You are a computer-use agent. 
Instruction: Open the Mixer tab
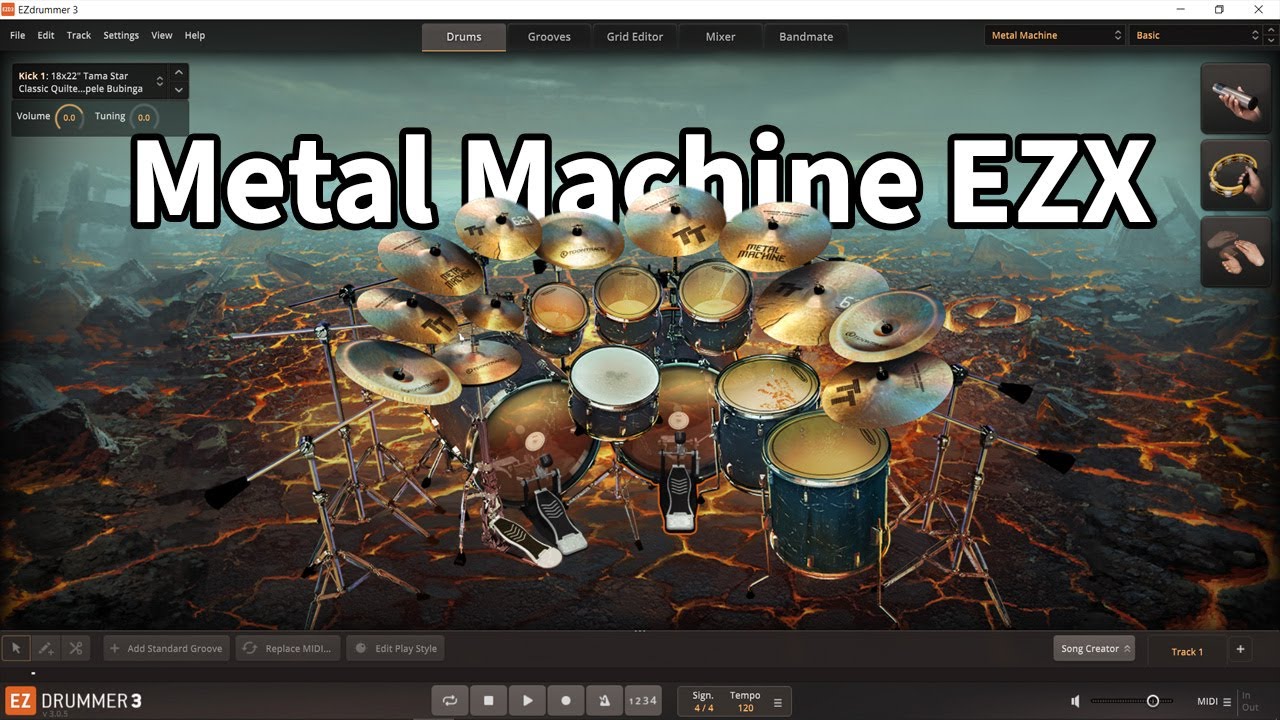coord(720,37)
